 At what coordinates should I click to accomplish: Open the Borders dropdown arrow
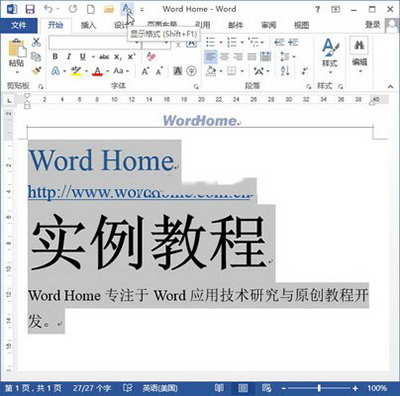click(x=242, y=71)
